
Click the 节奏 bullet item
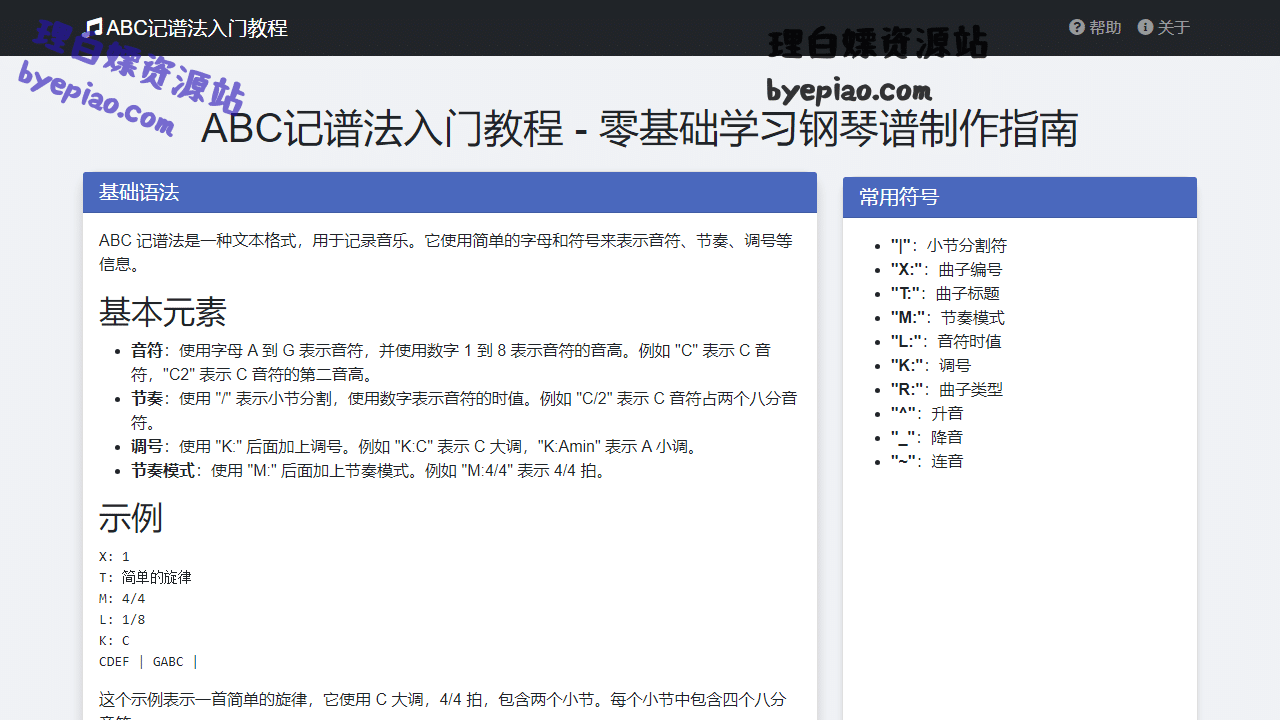pos(464,410)
